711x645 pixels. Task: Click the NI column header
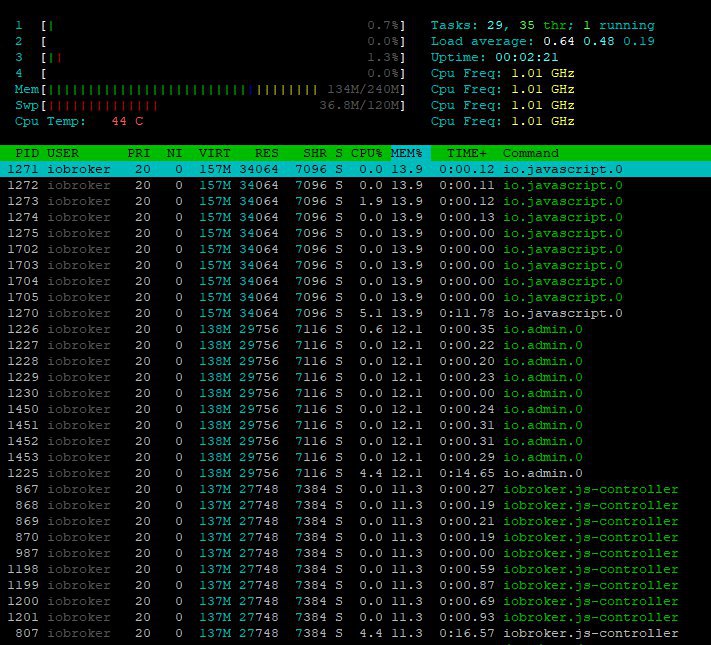click(175, 153)
